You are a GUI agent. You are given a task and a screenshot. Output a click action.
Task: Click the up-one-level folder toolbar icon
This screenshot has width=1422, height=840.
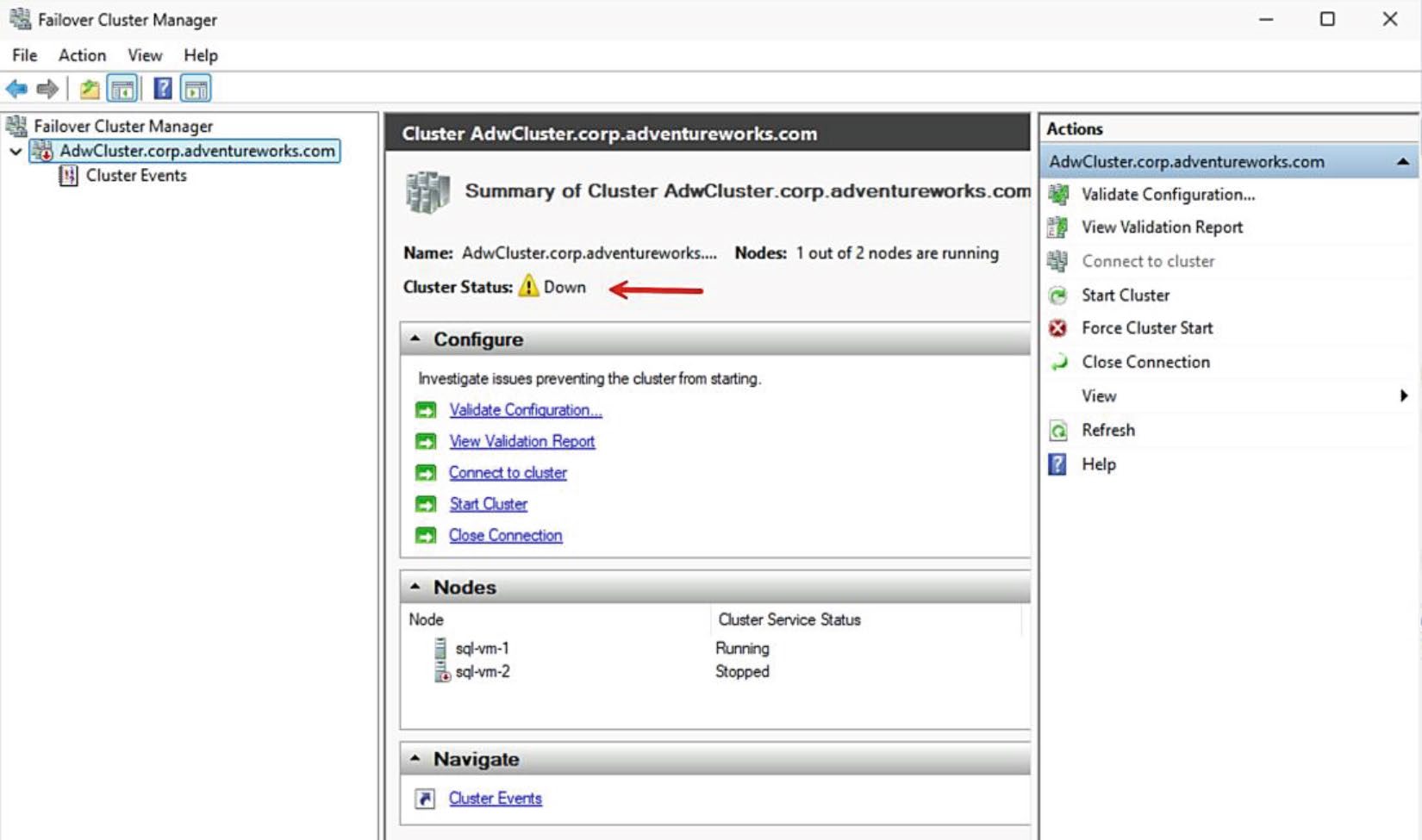90,89
